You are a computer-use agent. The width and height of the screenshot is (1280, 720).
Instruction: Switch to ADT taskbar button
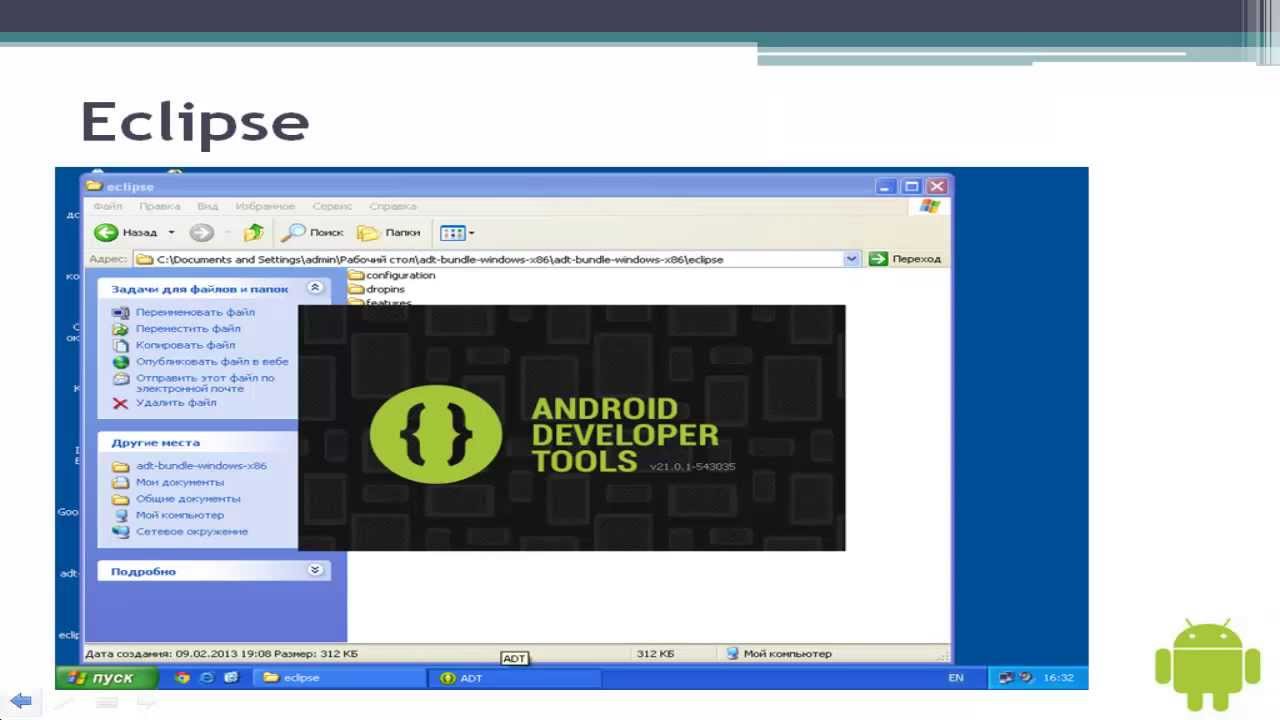pos(514,677)
